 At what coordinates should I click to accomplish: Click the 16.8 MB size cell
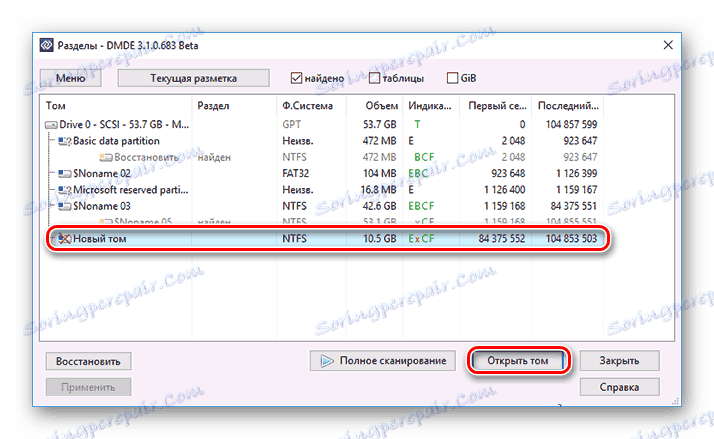(x=379, y=190)
